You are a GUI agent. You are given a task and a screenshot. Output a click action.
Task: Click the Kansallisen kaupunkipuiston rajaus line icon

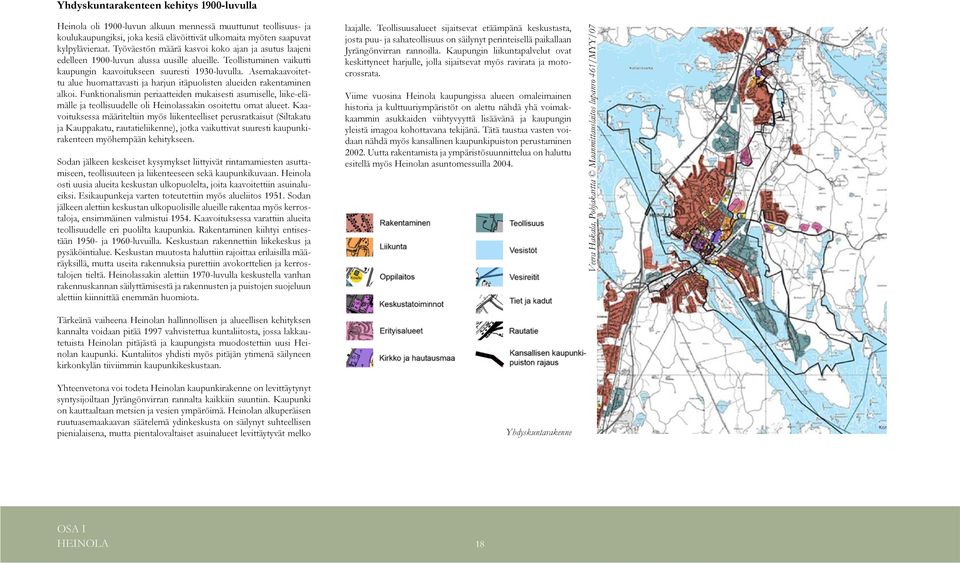pyautogui.click(x=490, y=358)
